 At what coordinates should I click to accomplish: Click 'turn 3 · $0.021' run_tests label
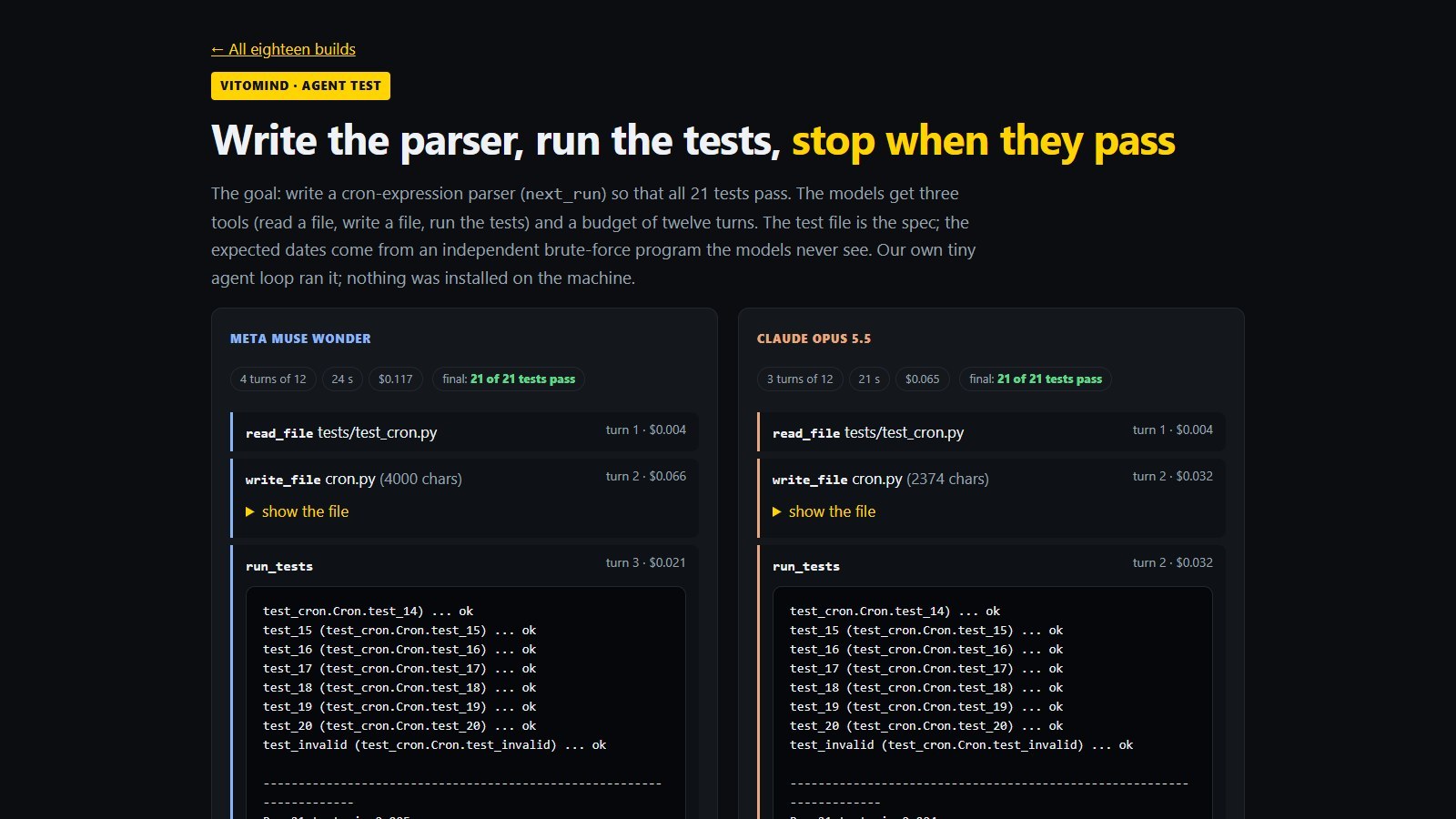point(646,562)
